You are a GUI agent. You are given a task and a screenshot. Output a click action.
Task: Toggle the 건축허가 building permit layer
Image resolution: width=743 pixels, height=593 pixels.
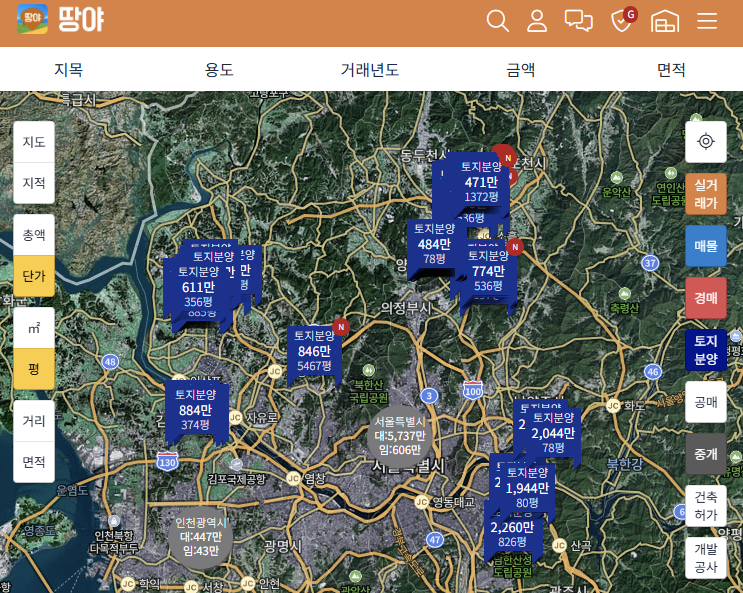[x=706, y=506]
